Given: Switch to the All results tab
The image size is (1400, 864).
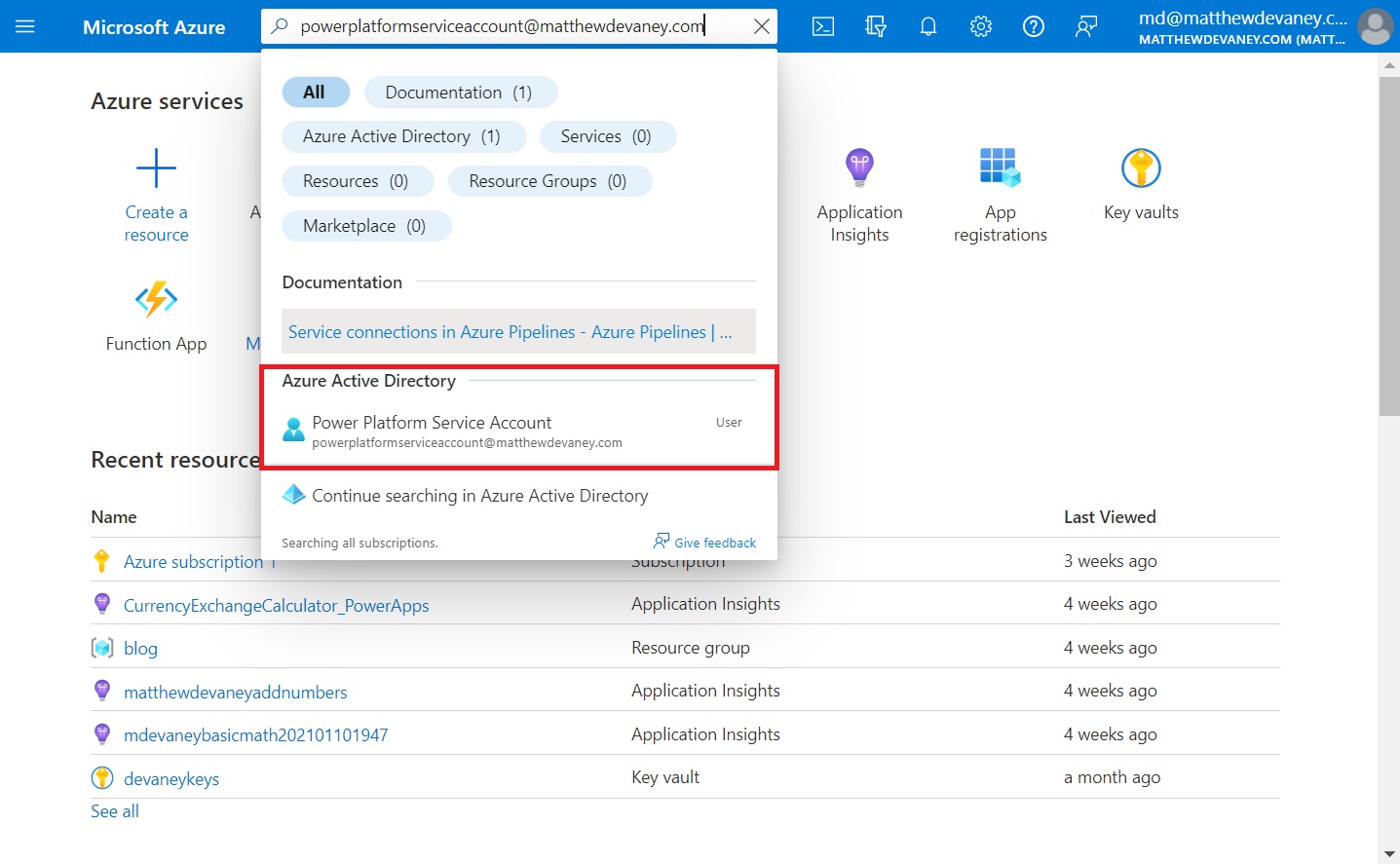Looking at the screenshot, I should pos(316,92).
